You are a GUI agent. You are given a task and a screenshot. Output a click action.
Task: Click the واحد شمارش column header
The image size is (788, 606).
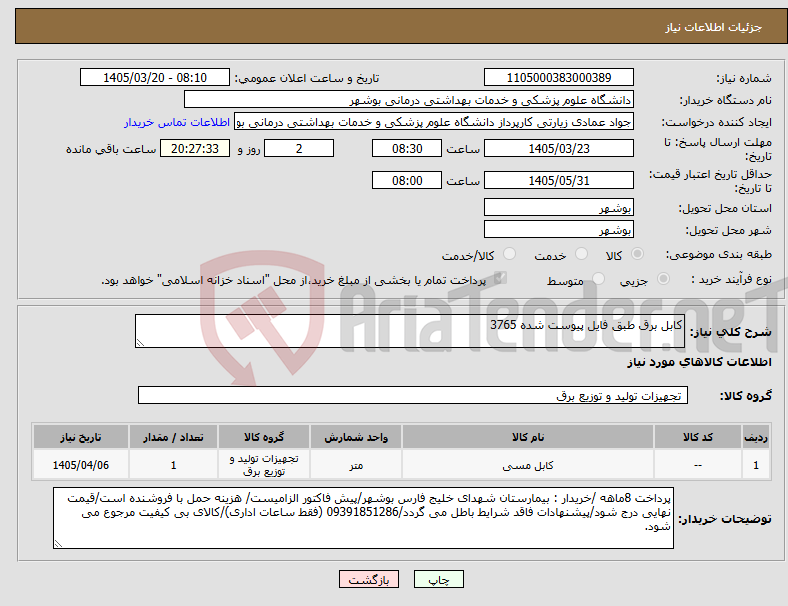[356, 437]
